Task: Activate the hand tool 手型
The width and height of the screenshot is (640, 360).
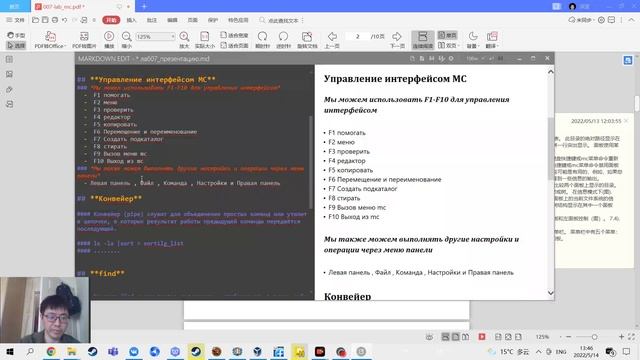Action: 16,35
